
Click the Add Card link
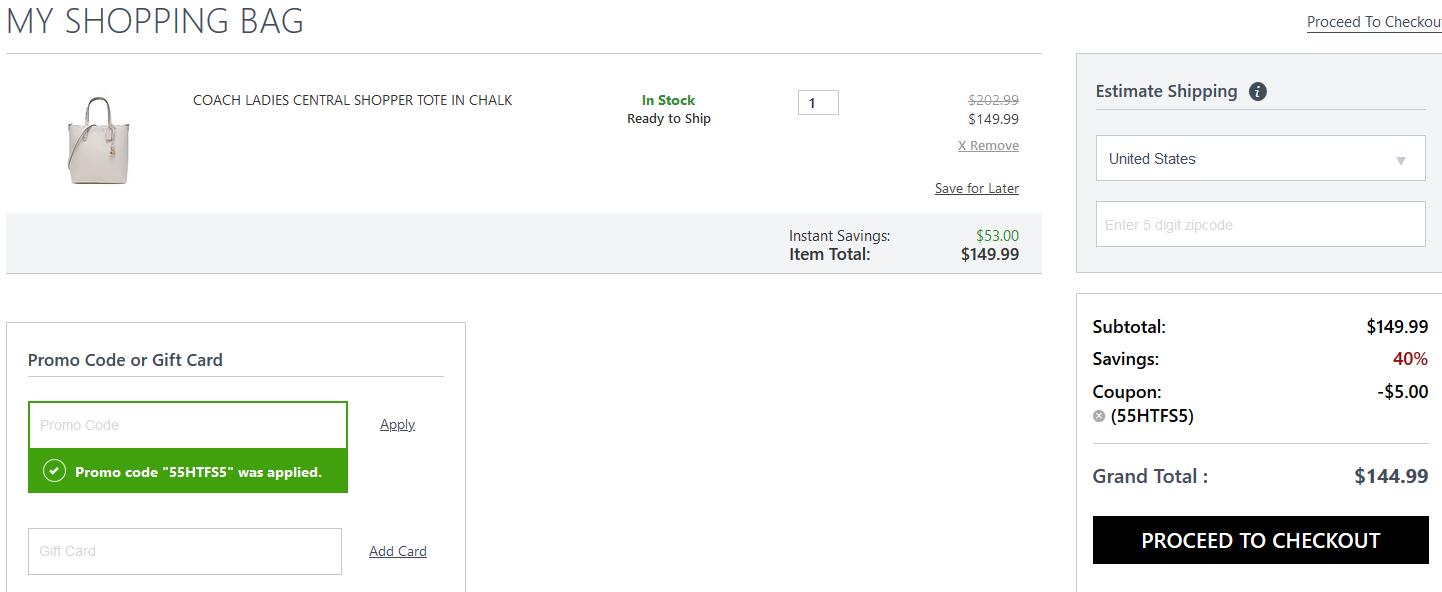pyautogui.click(x=398, y=551)
